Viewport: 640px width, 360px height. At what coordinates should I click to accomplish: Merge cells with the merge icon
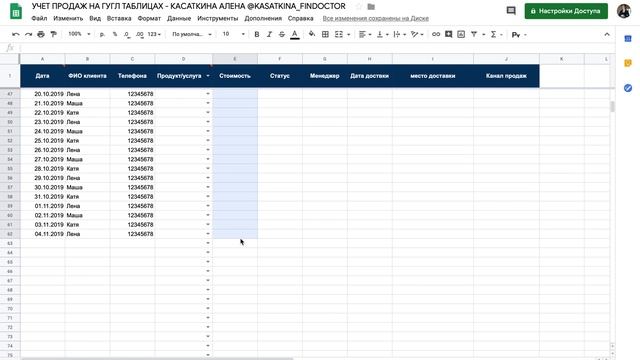[339, 35]
